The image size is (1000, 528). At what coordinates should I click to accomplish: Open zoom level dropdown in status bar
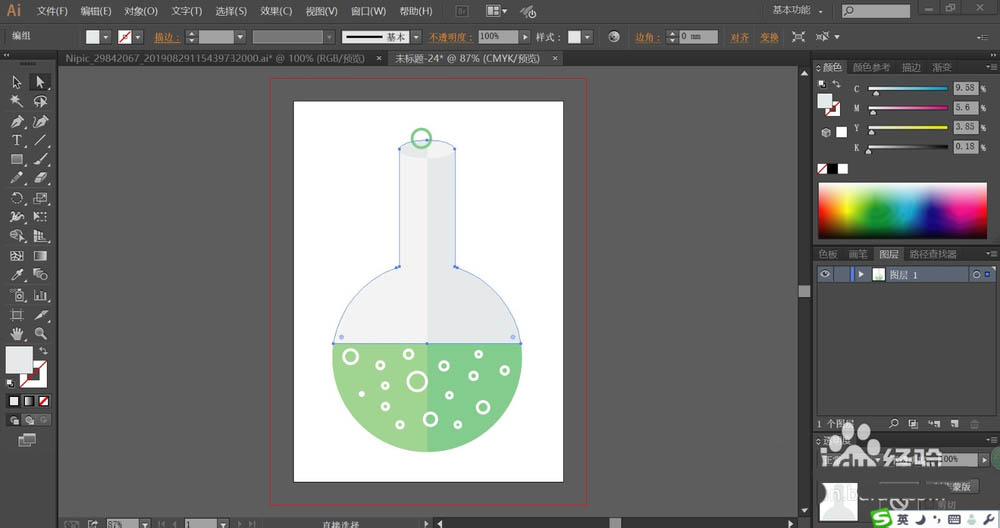click(x=145, y=524)
